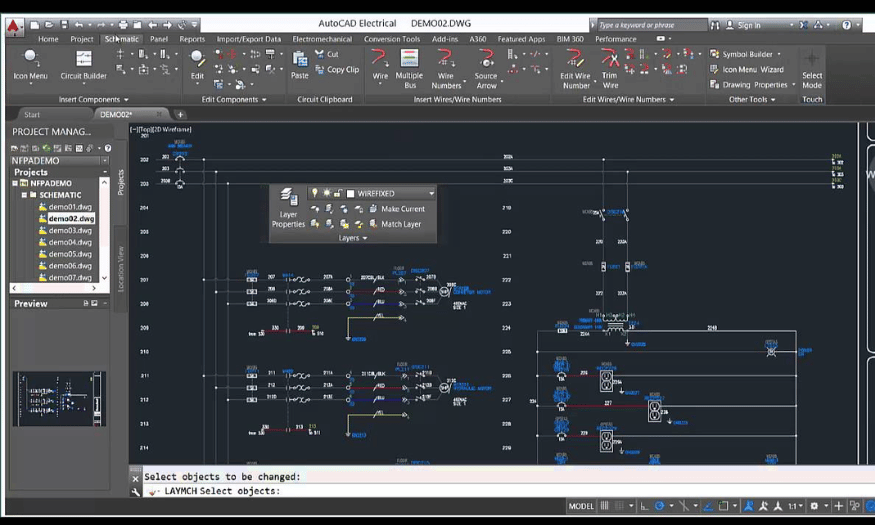Click MODEL space button in status bar
875x525 pixels.
point(581,506)
